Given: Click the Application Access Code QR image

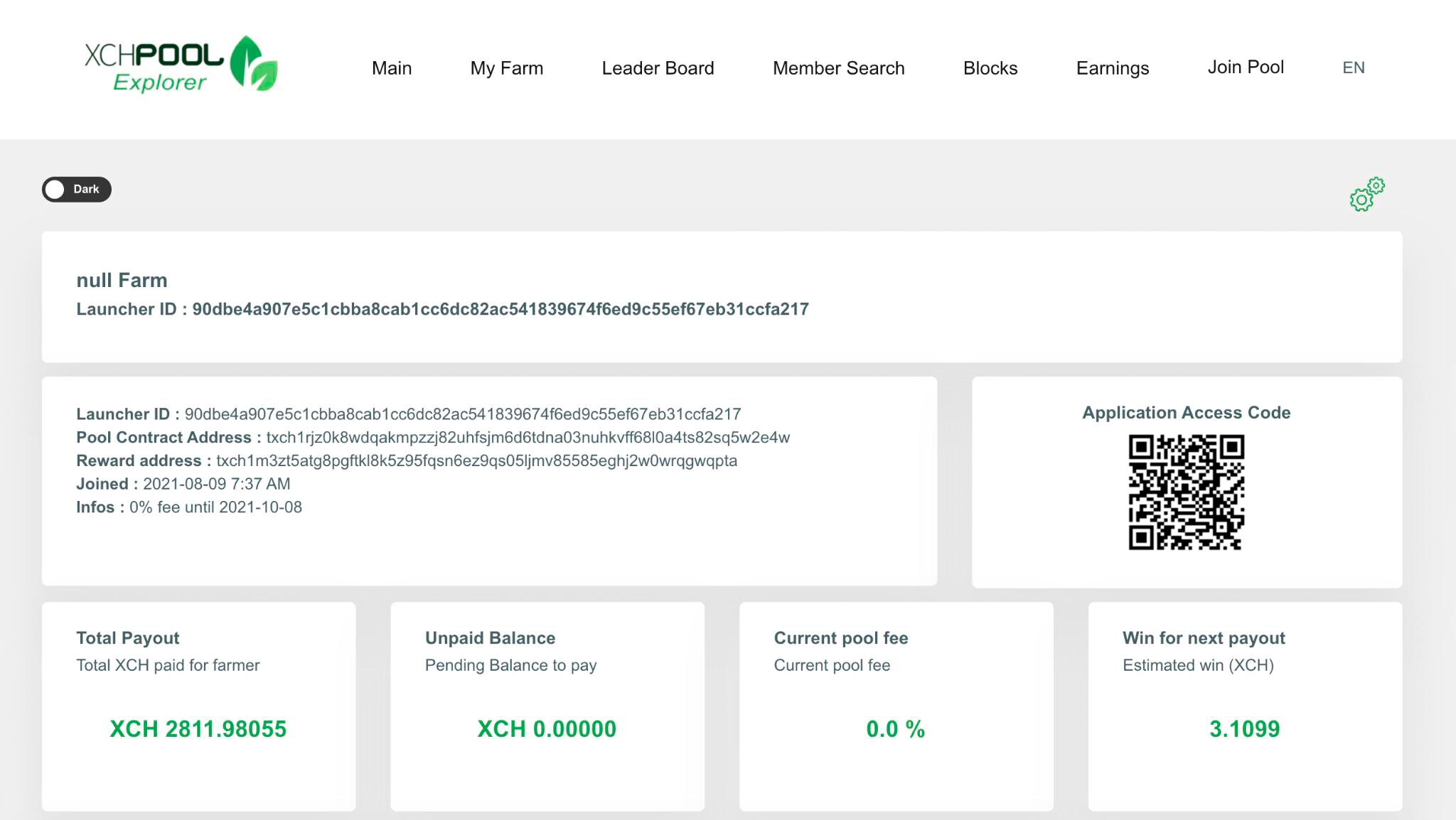Looking at the screenshot, I should pos(1187,492).
